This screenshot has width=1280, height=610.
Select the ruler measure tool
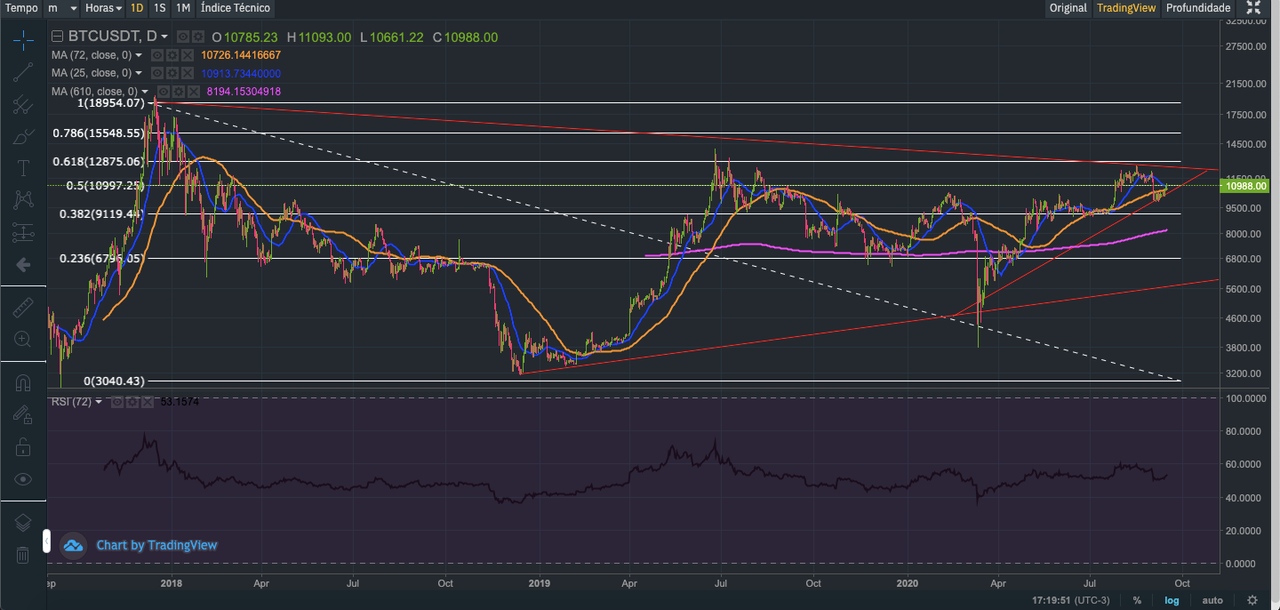22,308
